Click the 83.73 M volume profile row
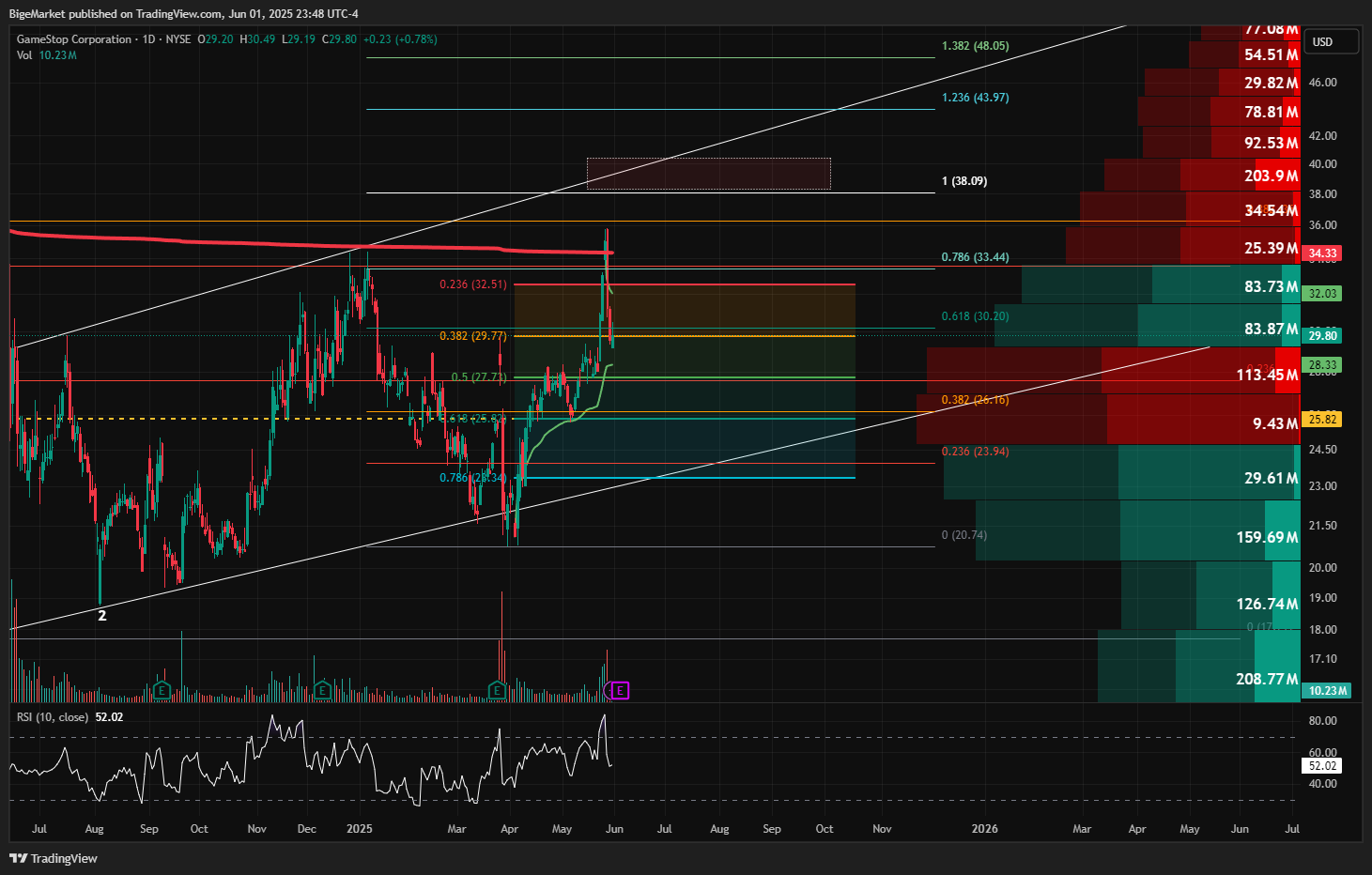1372x875 pixels. click(1161, 285)
